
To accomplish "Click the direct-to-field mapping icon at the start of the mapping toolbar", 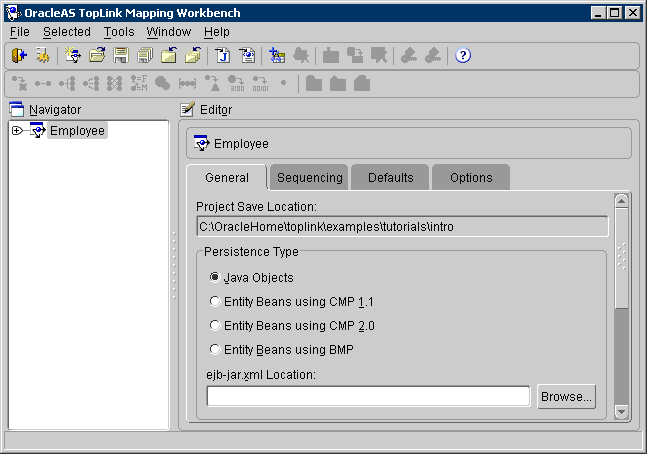I will click(19, 83).
